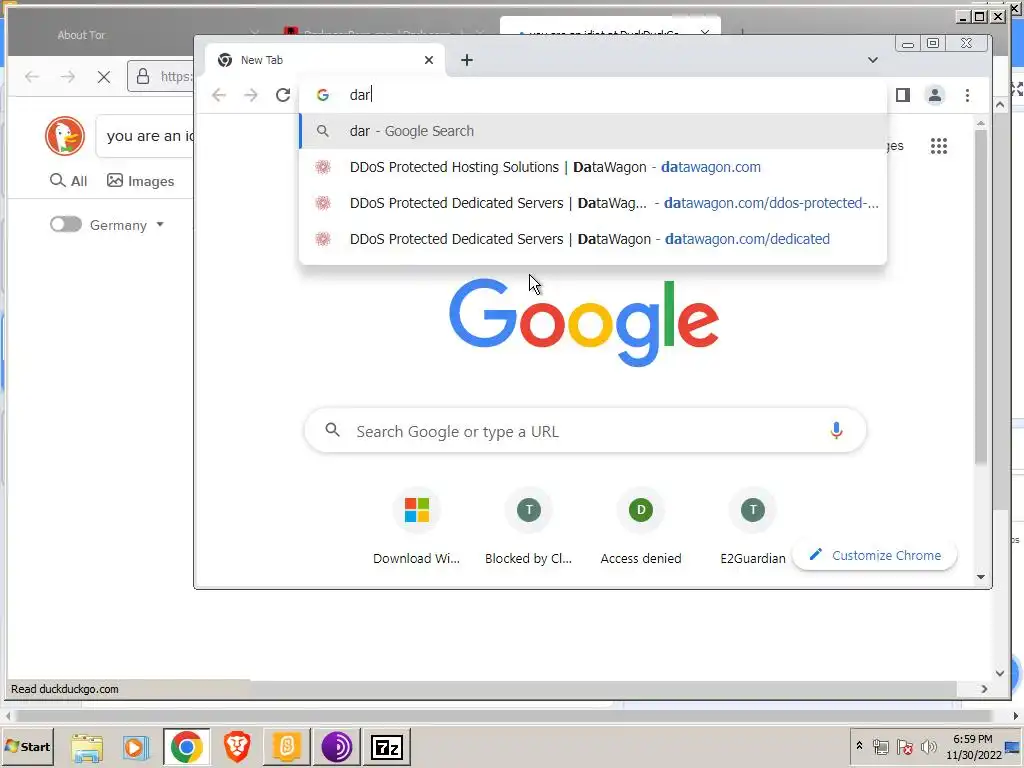This screenshot has height=768, width=1024.
Task: Select the All results tab on DuckDuckGo
Action: 69,181
